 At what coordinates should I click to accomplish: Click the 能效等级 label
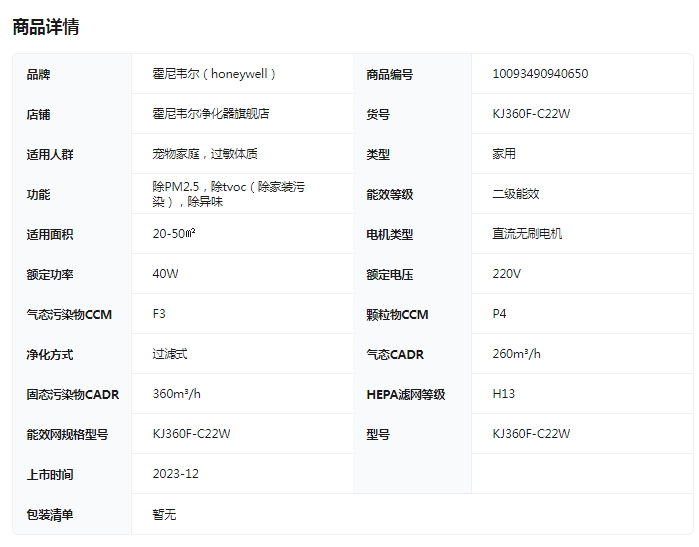coord(390,195)
